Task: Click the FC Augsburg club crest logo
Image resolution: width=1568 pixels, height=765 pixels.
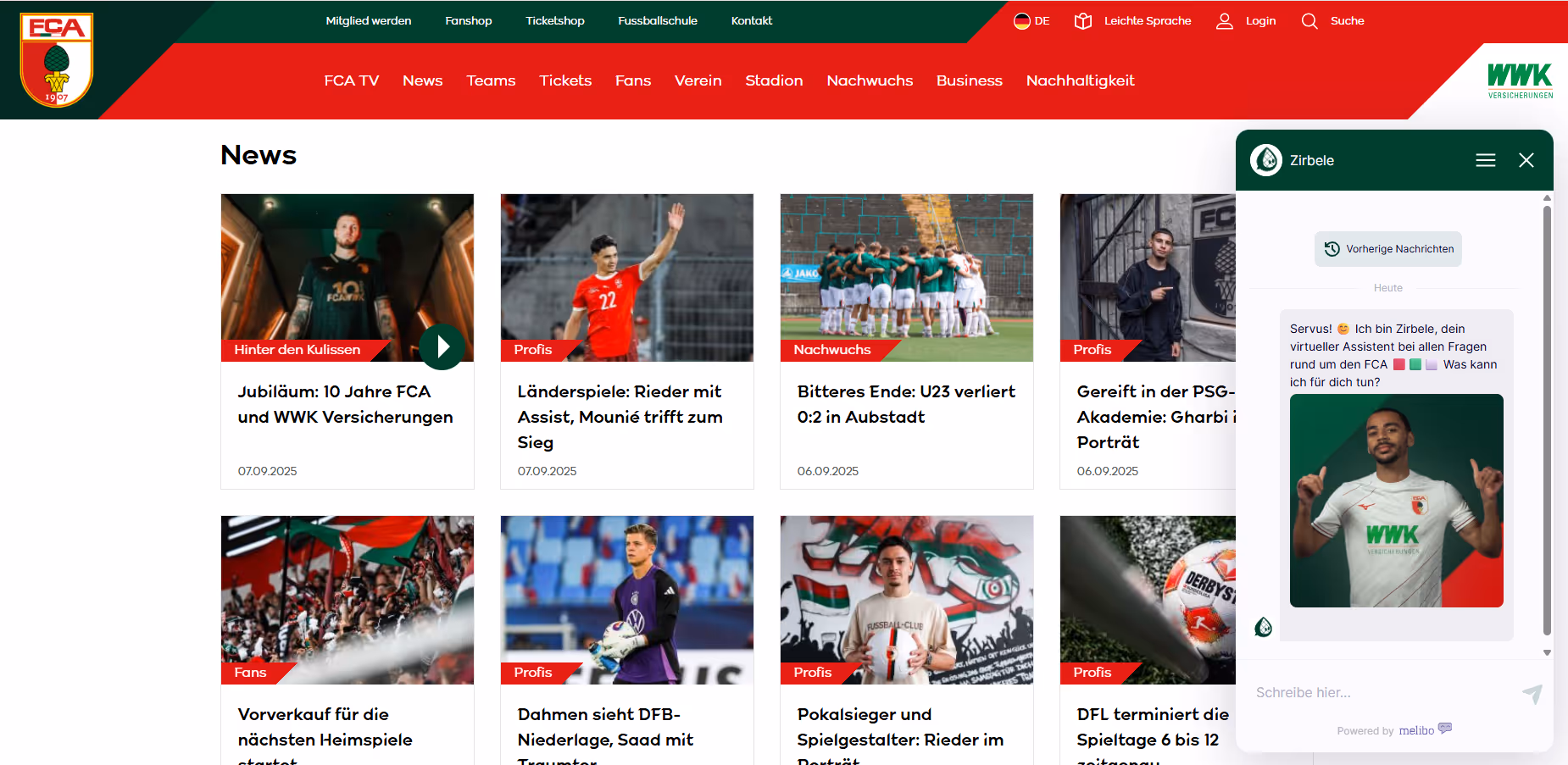Action: [56, 60]
